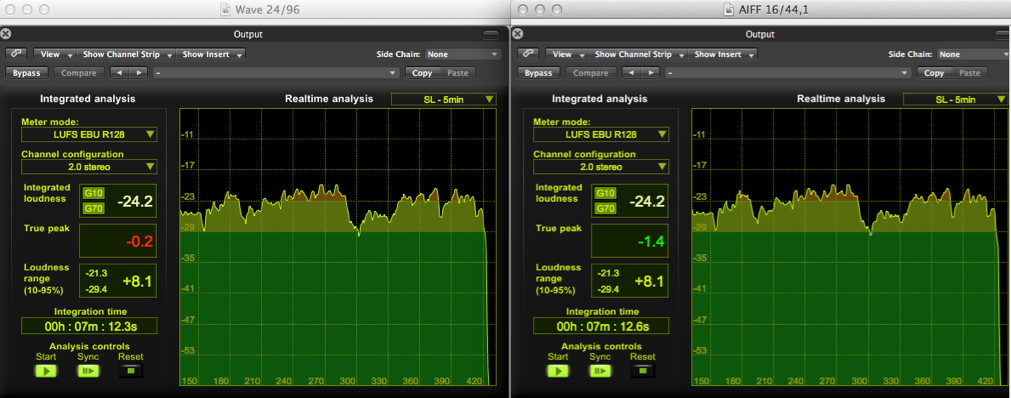1011x398 pixels.
Task: Toggle G70 gate in AIFF 16/44,1 window
Action: click(604, 208)
